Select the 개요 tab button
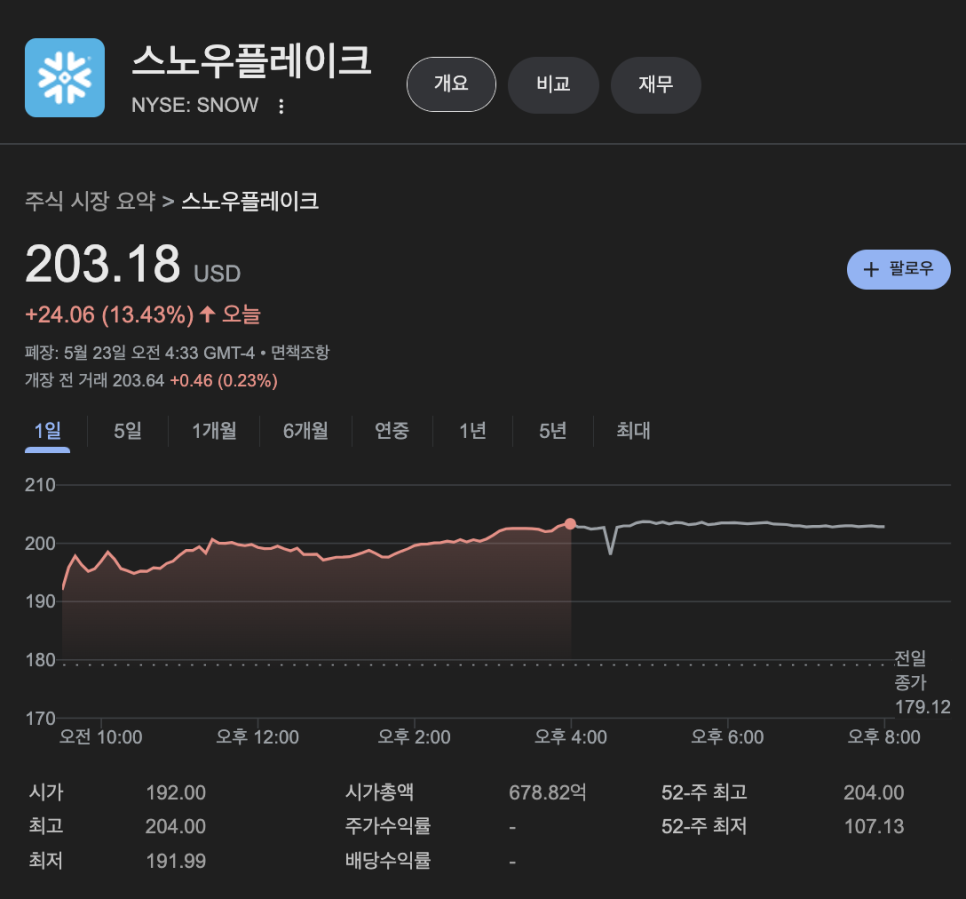966x899 pixels. coord(451,84)
